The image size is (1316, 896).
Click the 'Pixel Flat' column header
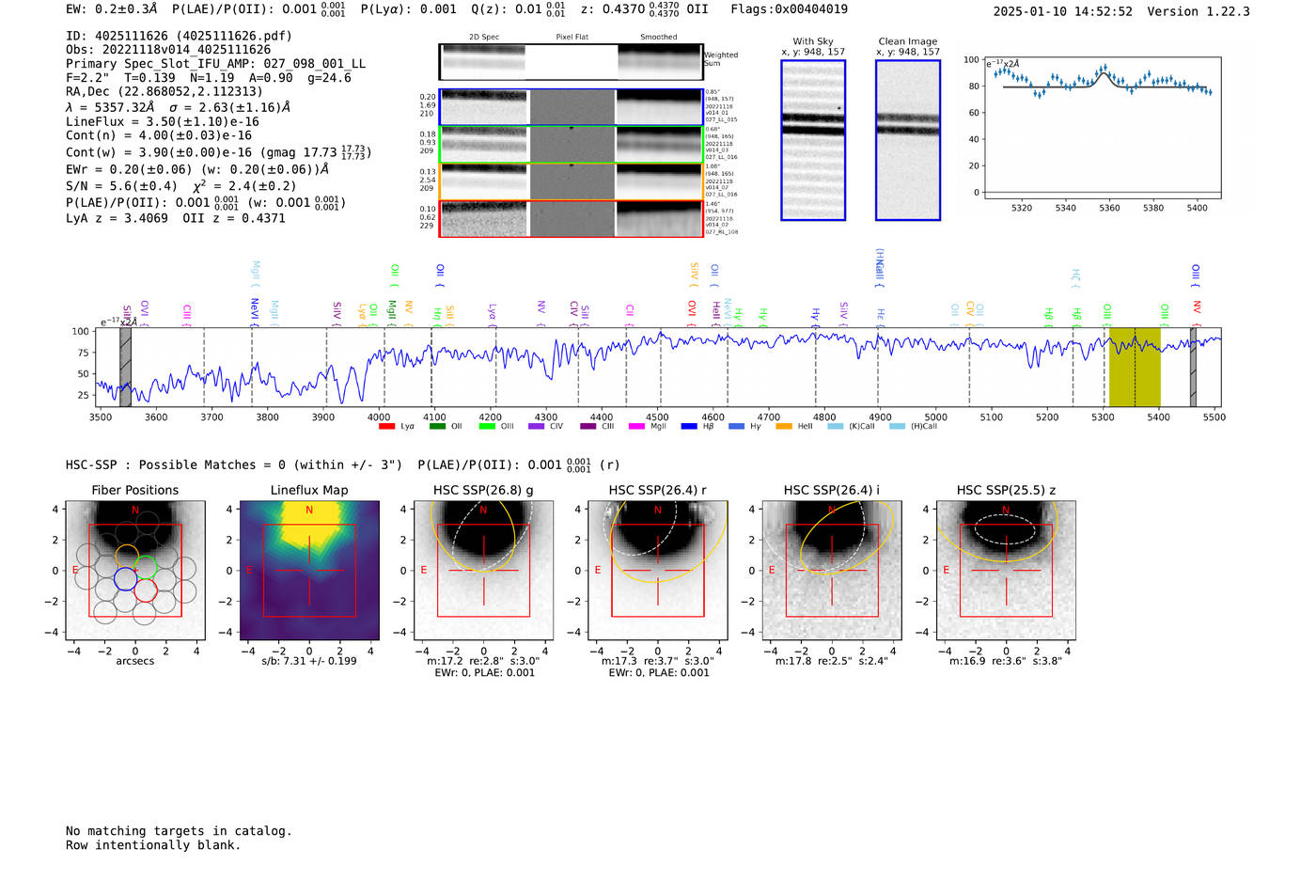click(572, 38)
